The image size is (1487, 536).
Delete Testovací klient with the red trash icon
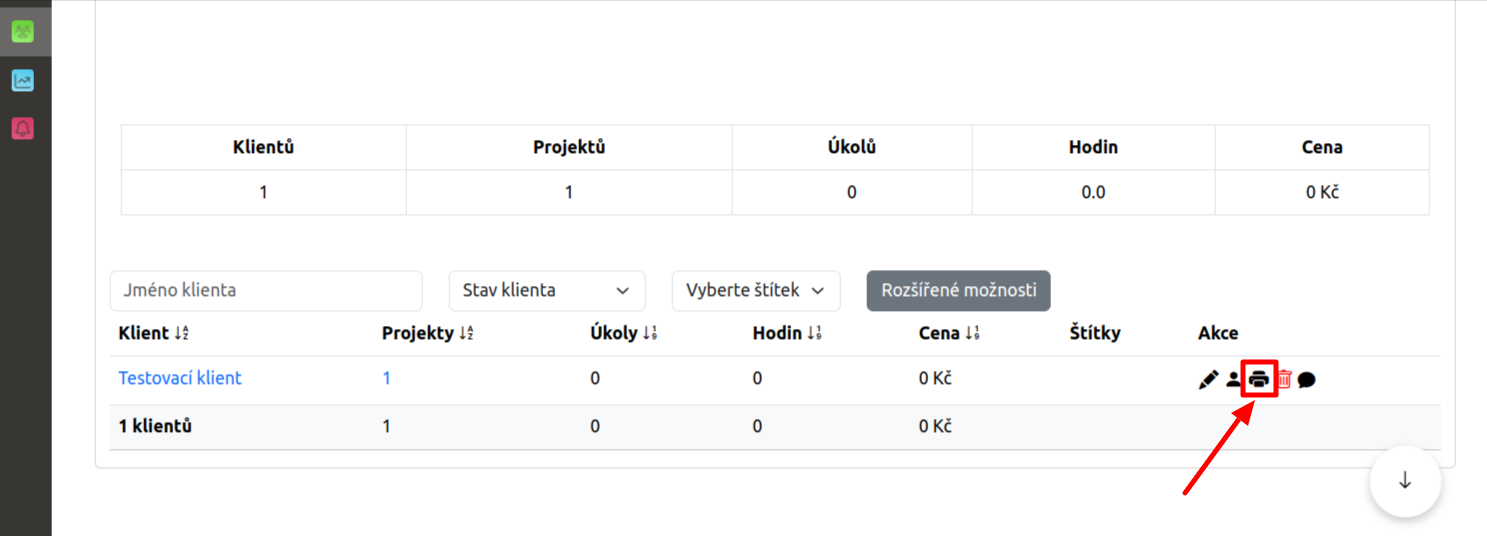click(x=1284, y=380)
